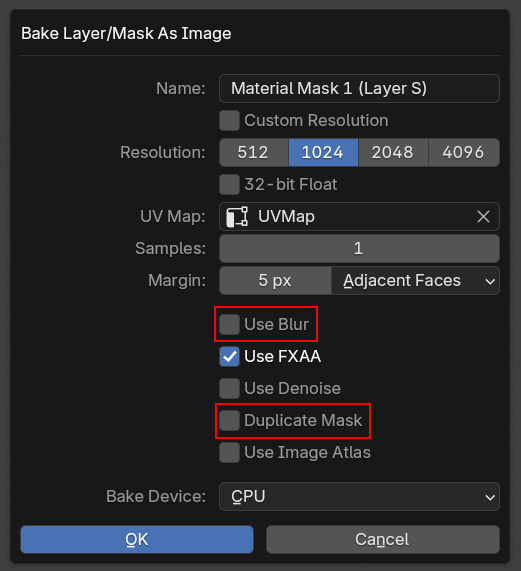
Task: Select 2048 resolution option
Action: pyautogui.click(x=393, y=152)
